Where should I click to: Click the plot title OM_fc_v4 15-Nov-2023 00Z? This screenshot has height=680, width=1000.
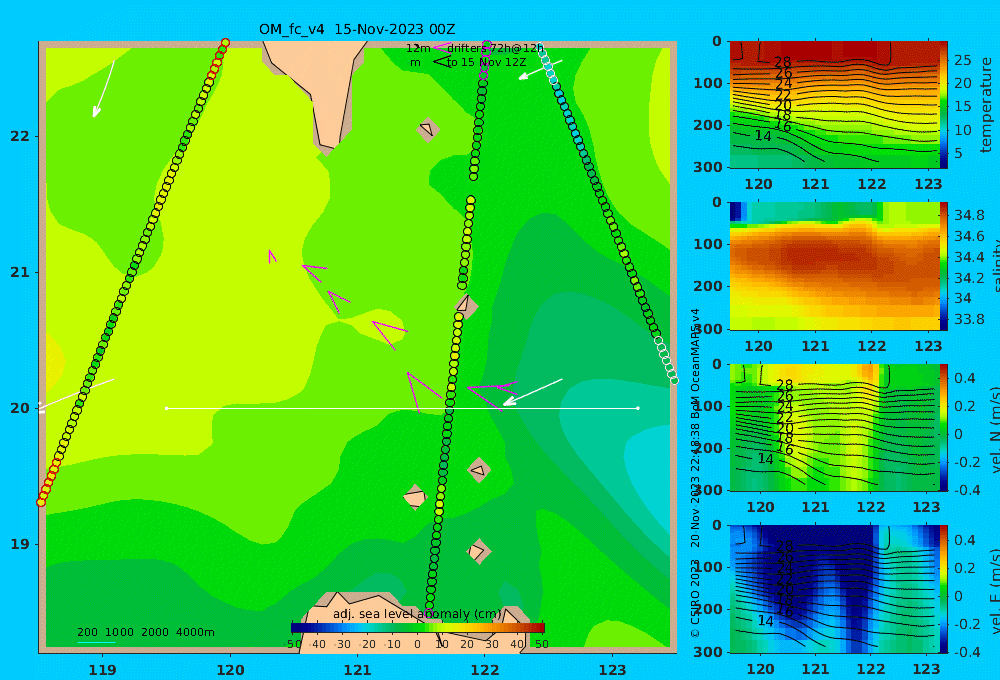pyautogui.click(x=357, y=29)
